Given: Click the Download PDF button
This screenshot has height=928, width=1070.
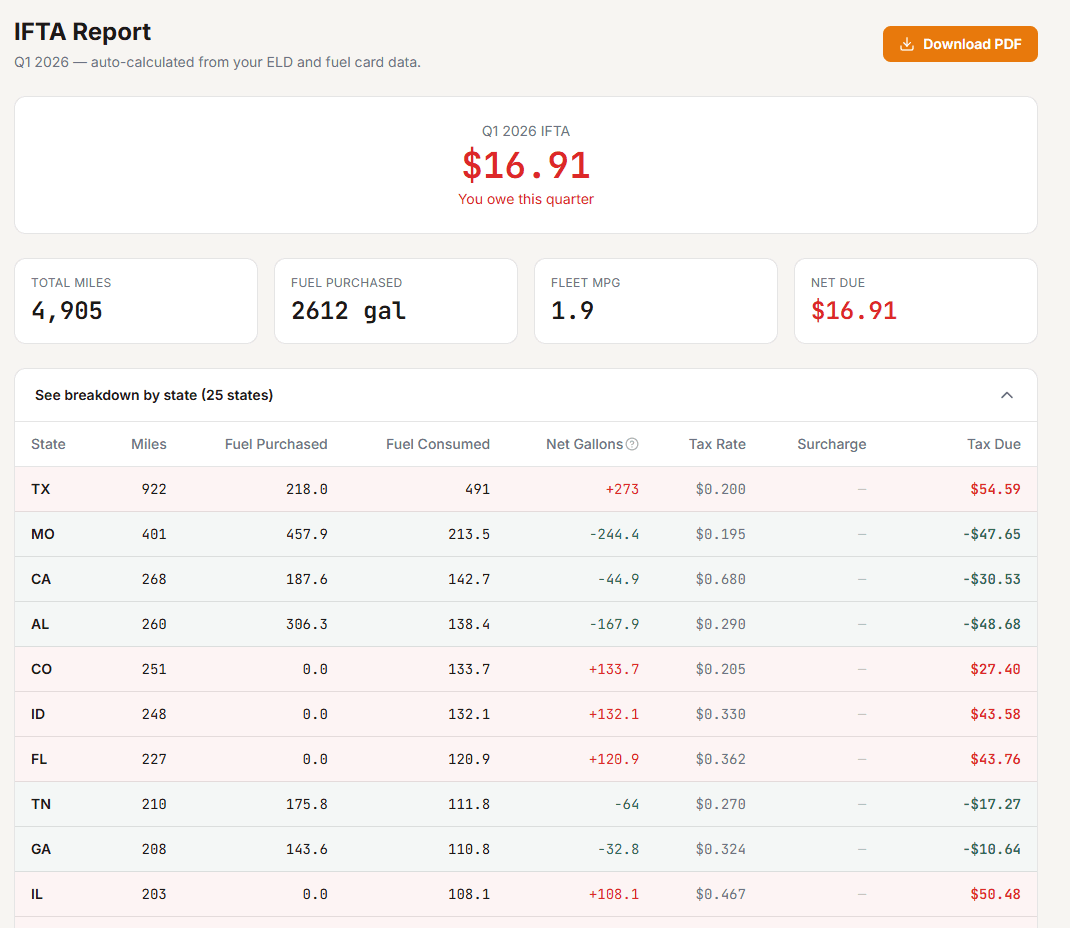Looking at the screenshot, I should click(959, 44).
